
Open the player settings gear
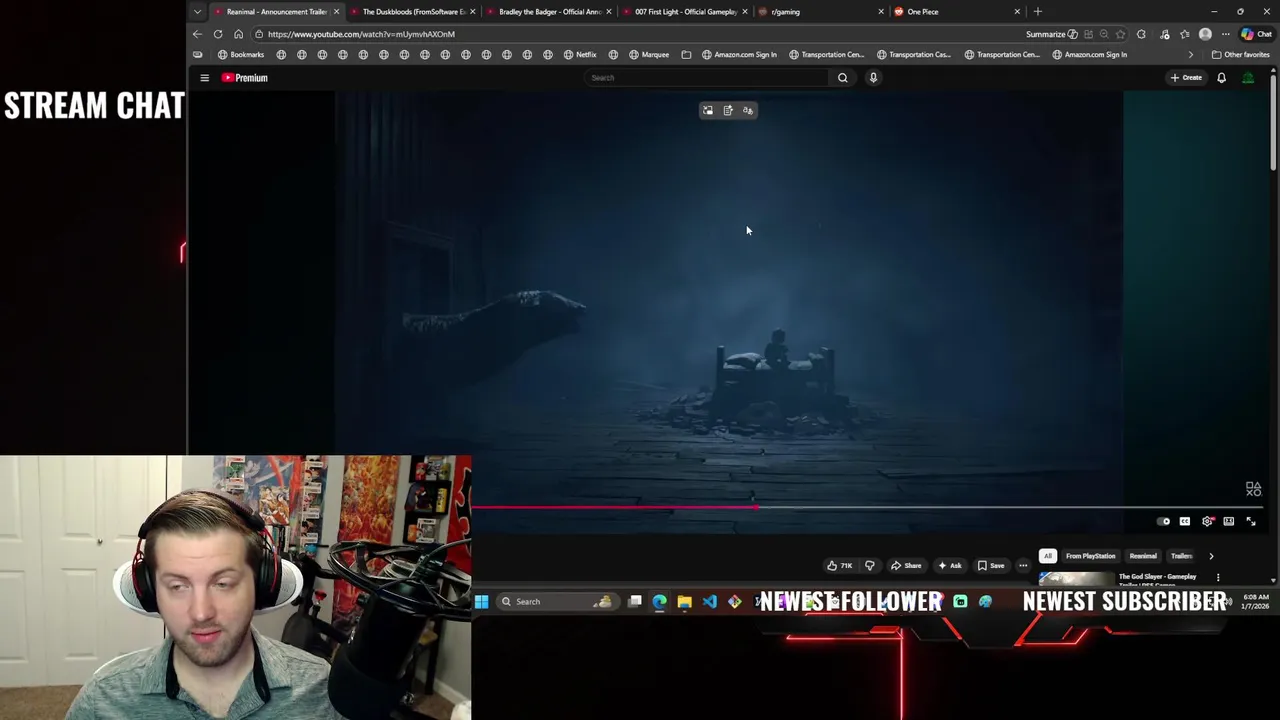coord(1207,521)
